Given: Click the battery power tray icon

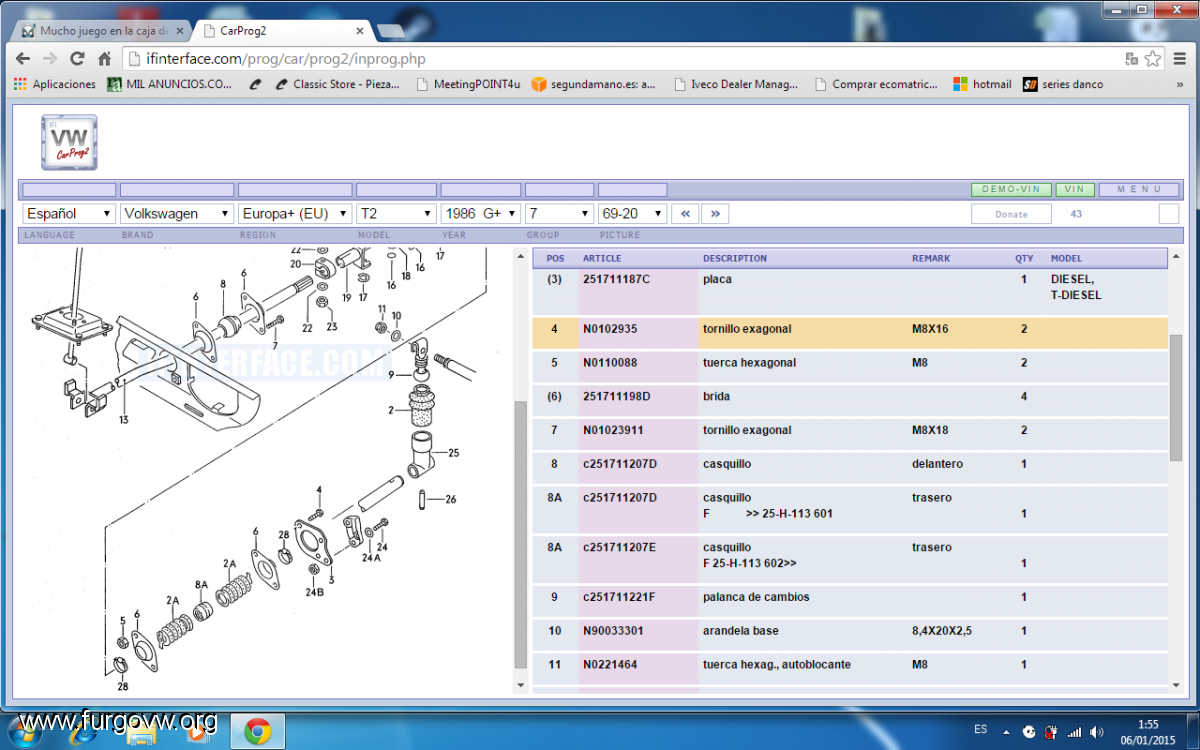Looking at the screenshot, I should point(1051,731).
